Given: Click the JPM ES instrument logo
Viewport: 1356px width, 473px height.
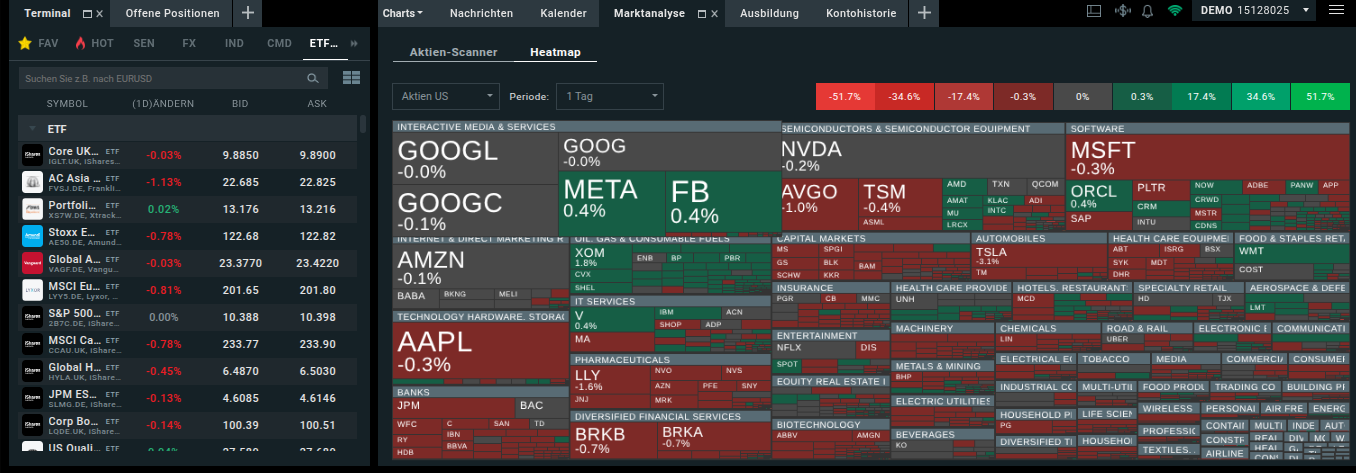Looking at the screenshot, I should tap(31, 398).
